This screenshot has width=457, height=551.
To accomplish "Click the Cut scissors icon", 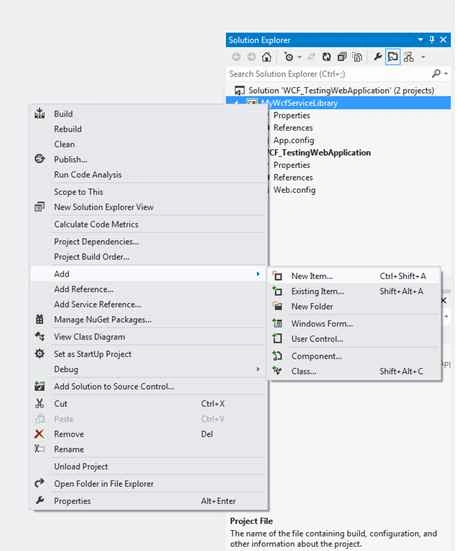I will point(40,403).
